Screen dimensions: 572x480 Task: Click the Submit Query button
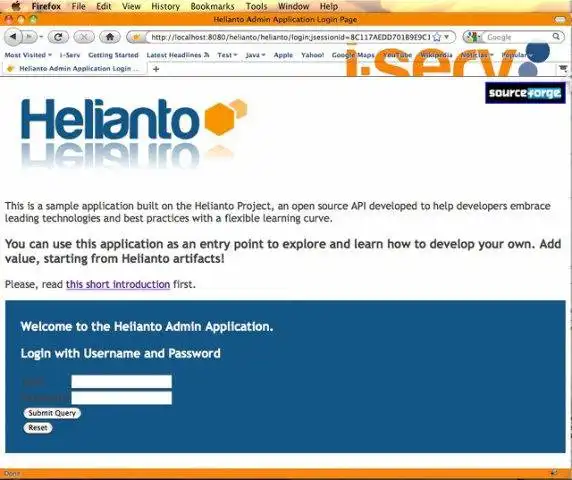click(52, 413)
